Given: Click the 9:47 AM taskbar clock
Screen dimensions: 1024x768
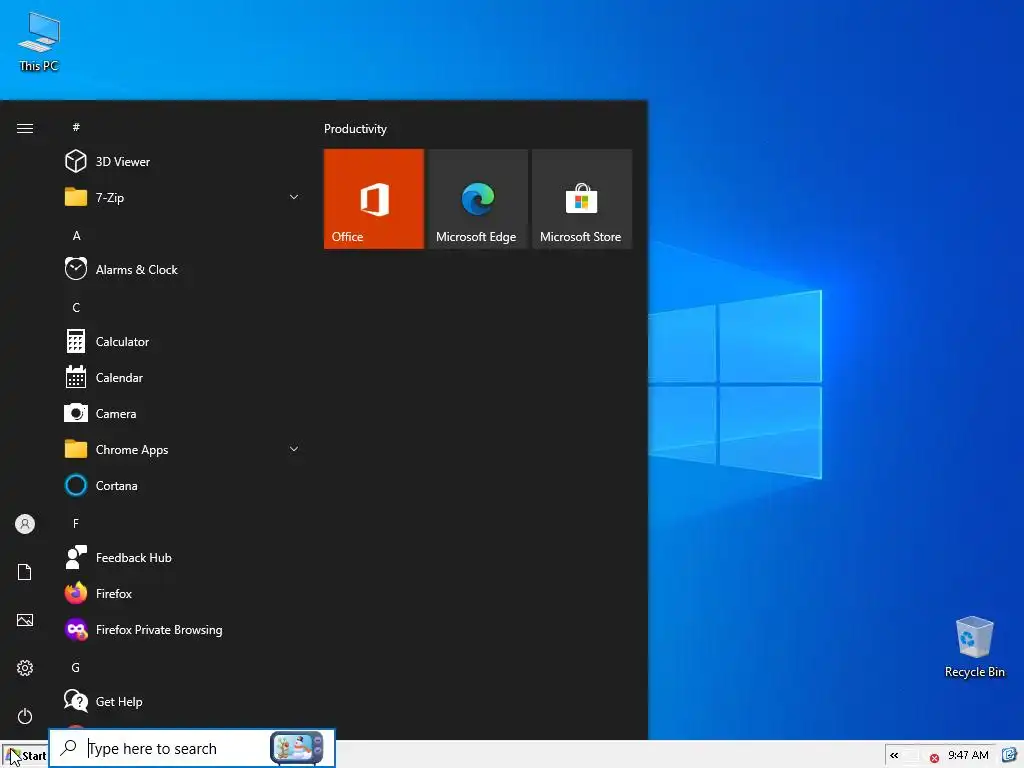Looking at the screenshot, I should 968,755.
